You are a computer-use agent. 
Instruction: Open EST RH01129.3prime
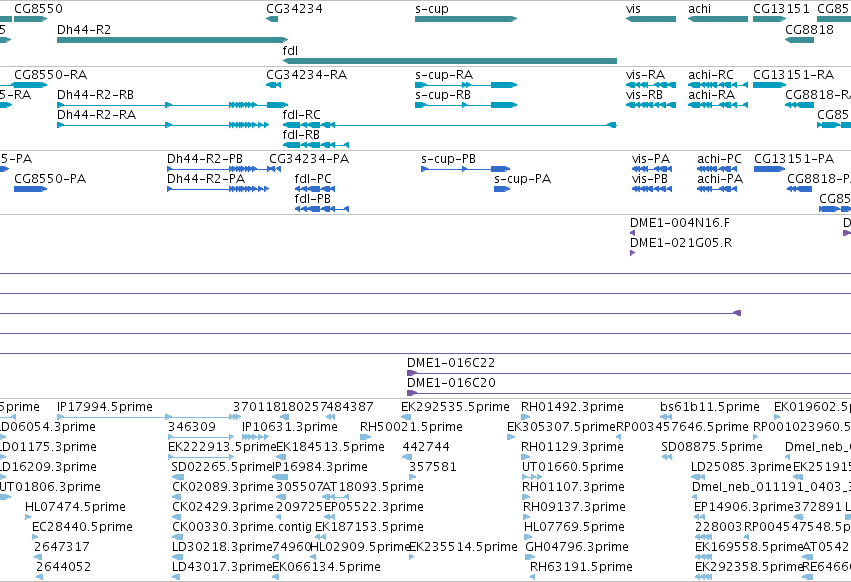(573, 447)
